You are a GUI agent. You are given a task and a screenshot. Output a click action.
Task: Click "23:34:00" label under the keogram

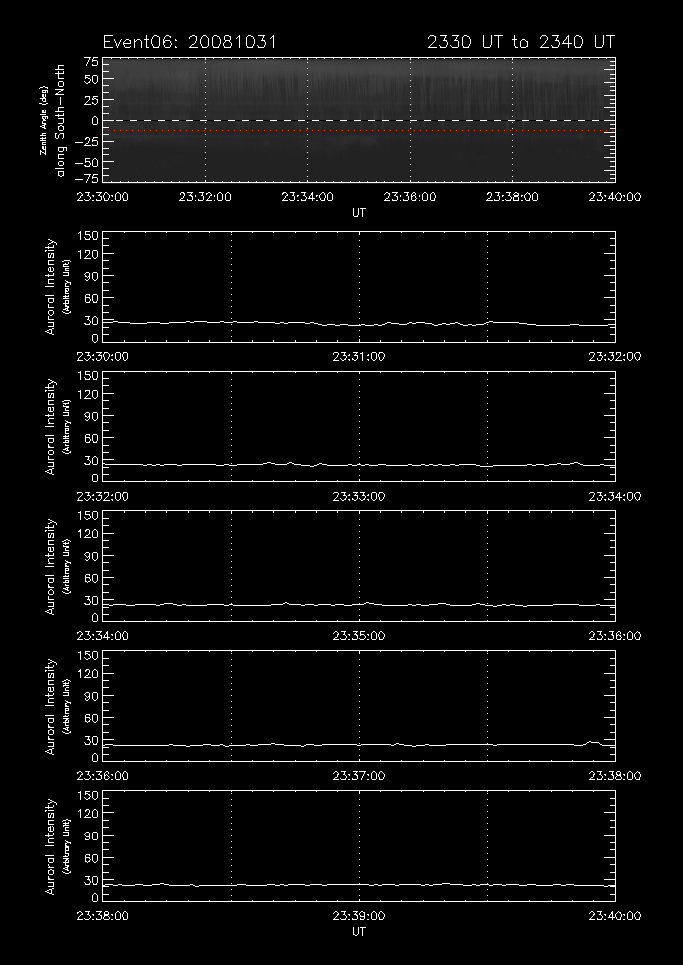coord(308,197)
